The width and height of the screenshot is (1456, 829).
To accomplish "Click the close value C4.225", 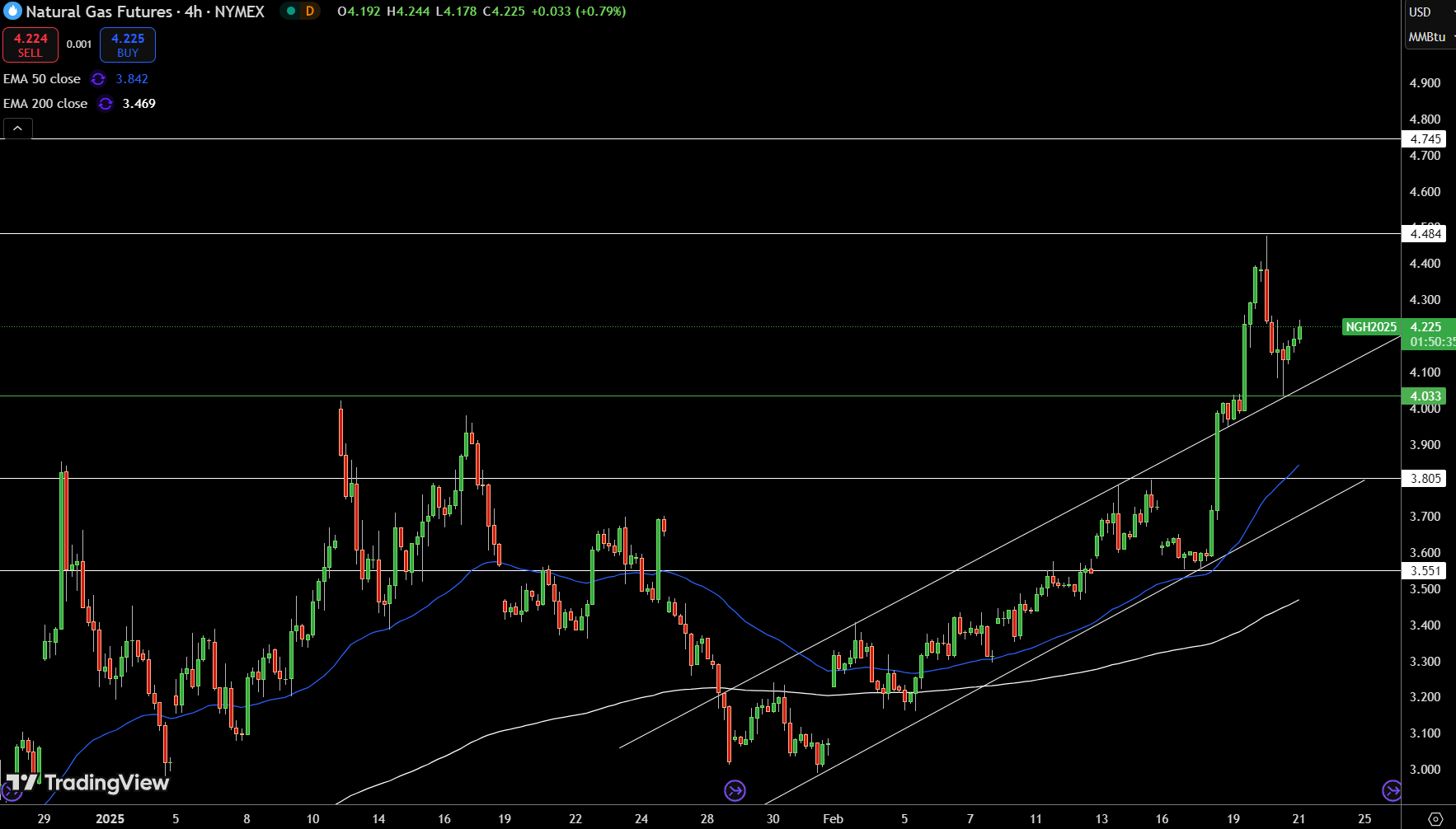I will (x=504, y=12).
